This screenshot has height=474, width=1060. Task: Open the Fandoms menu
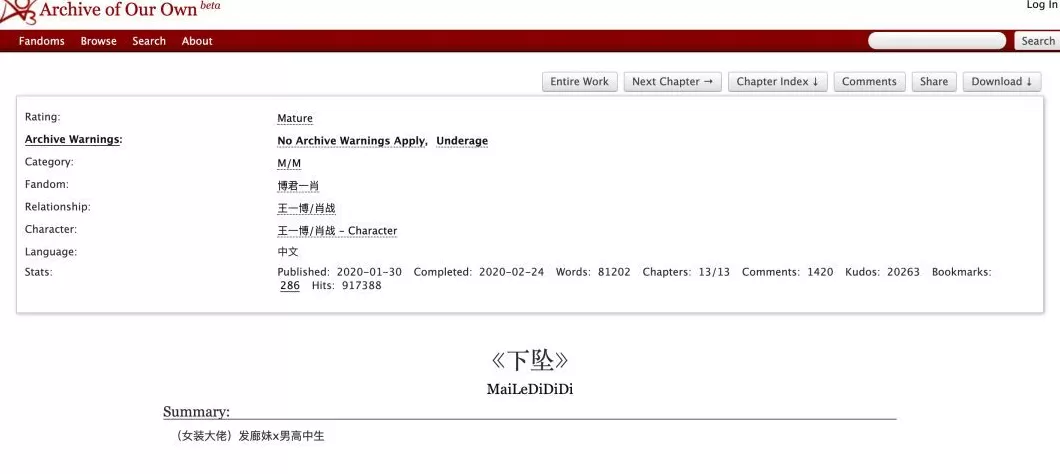(41, 41)
